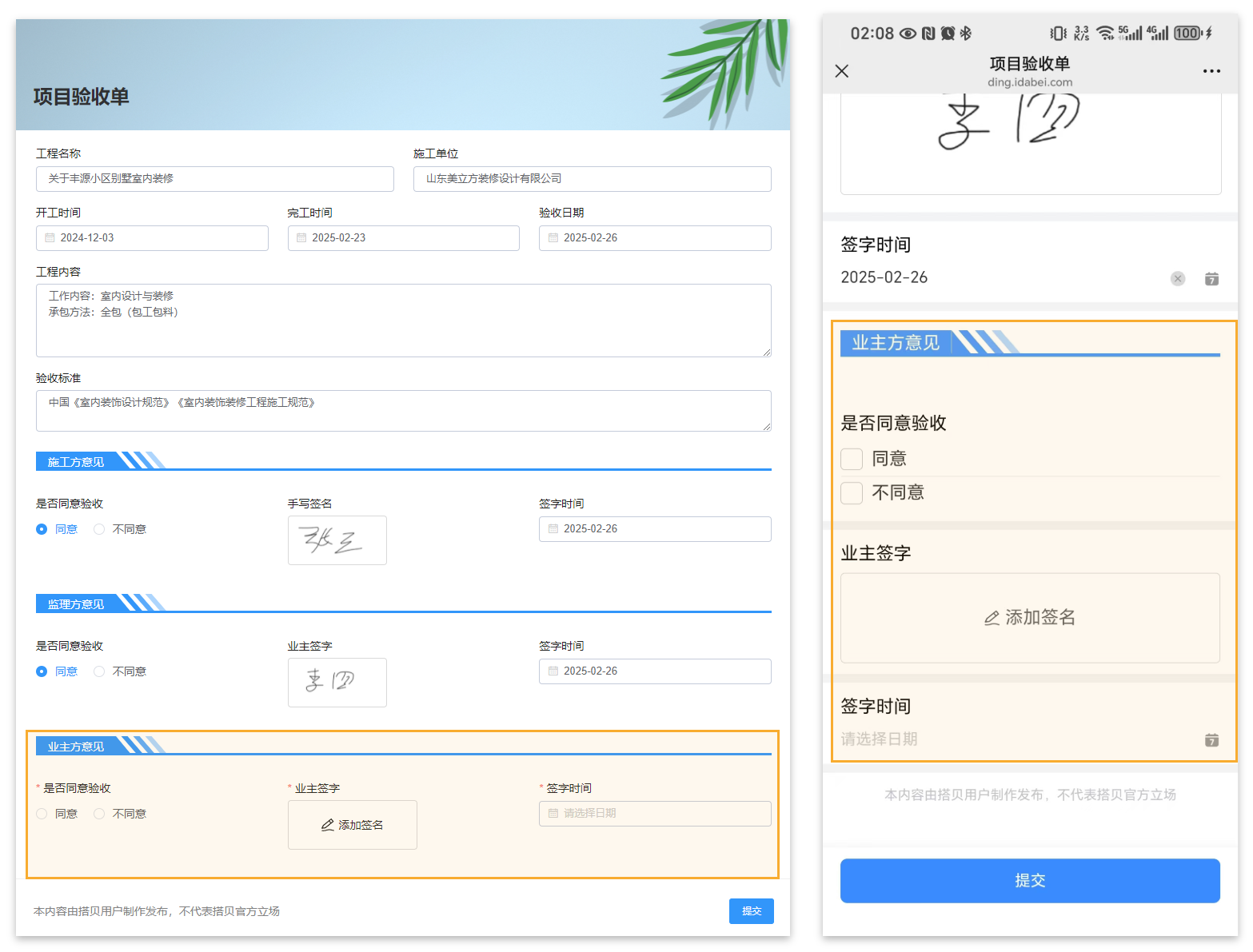Select 不同意 radio in 施工方意见 section

(x=98, y=528)
